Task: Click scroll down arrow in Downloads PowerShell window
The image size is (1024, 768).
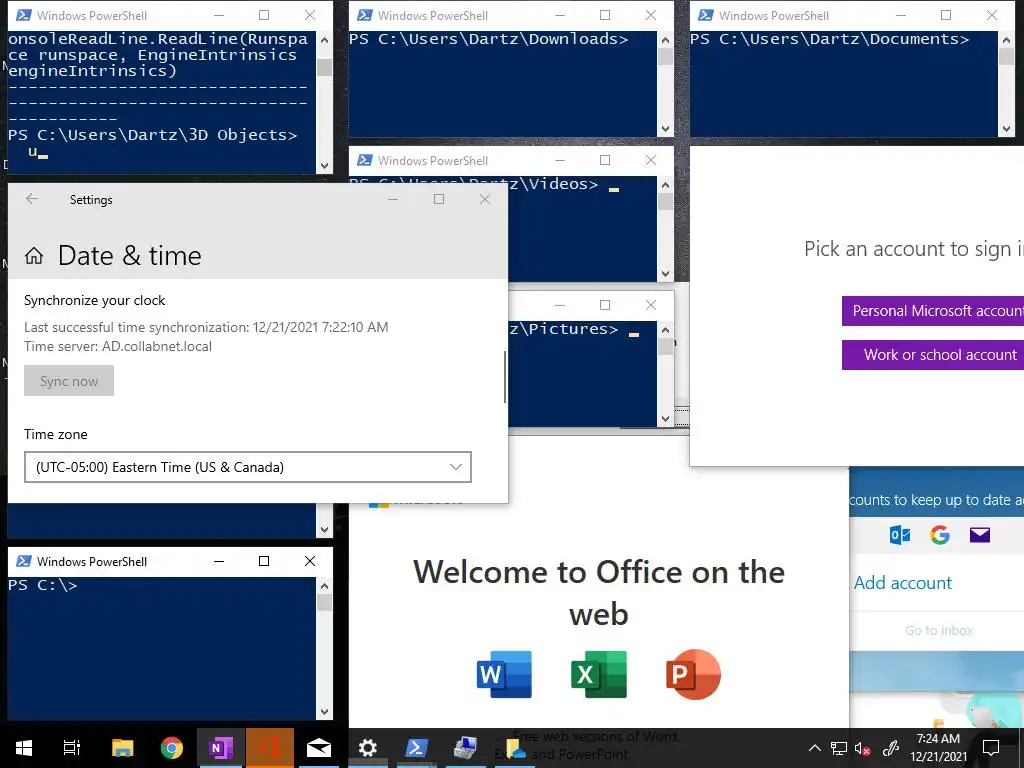Action: coord(665,129)
